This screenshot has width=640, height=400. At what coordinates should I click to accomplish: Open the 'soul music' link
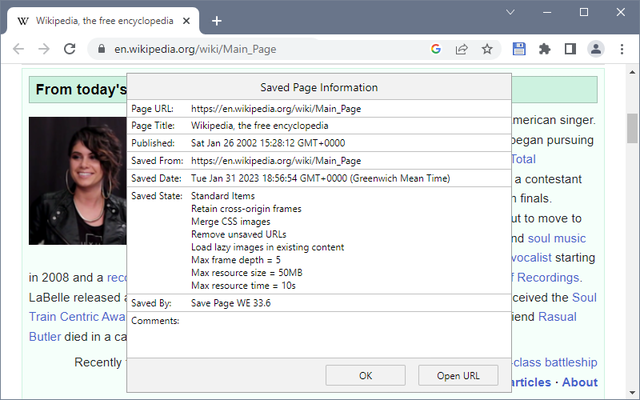coord(557,238)
